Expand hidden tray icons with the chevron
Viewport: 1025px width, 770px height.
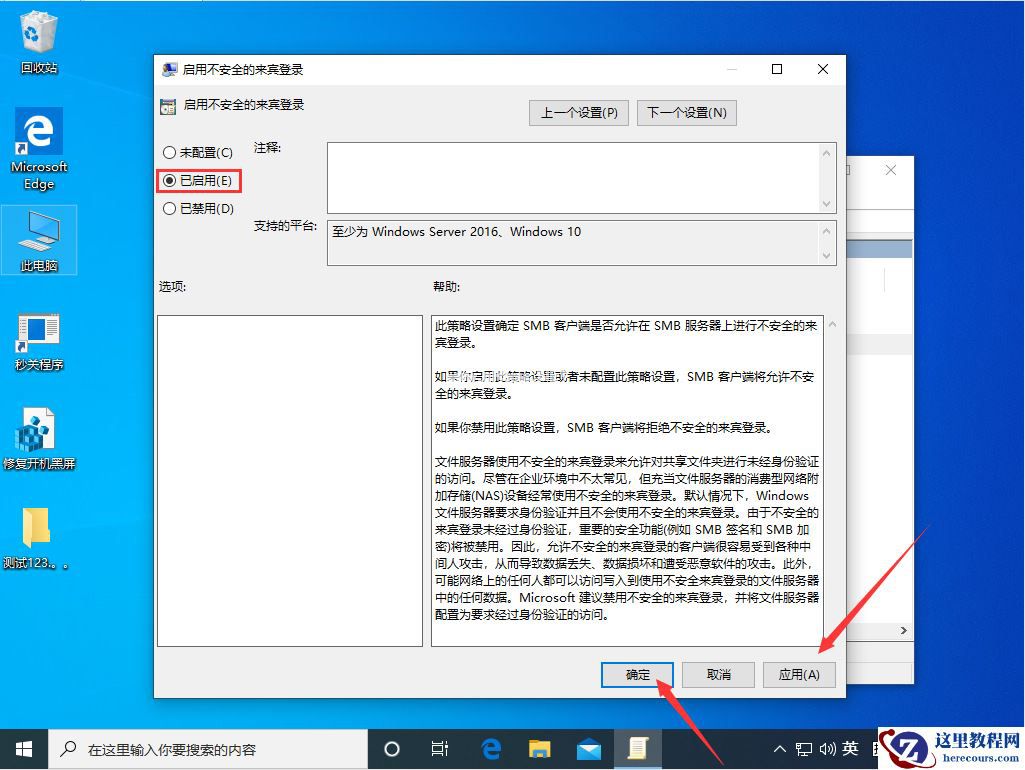(x=778, y=748)
